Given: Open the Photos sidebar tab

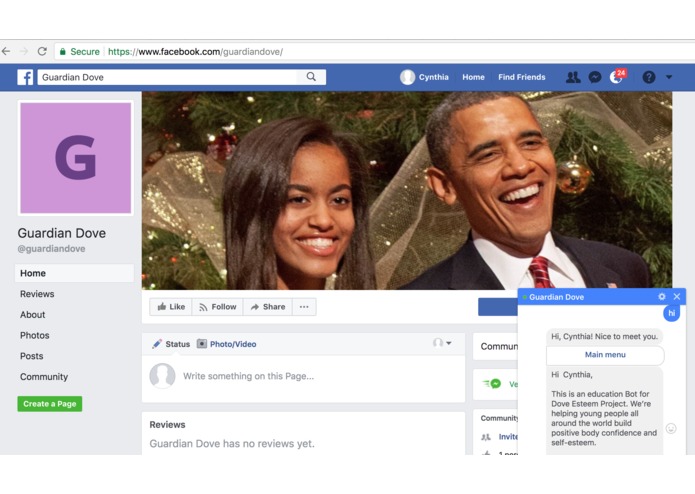Looking at the screenshot, I should 34,335.
